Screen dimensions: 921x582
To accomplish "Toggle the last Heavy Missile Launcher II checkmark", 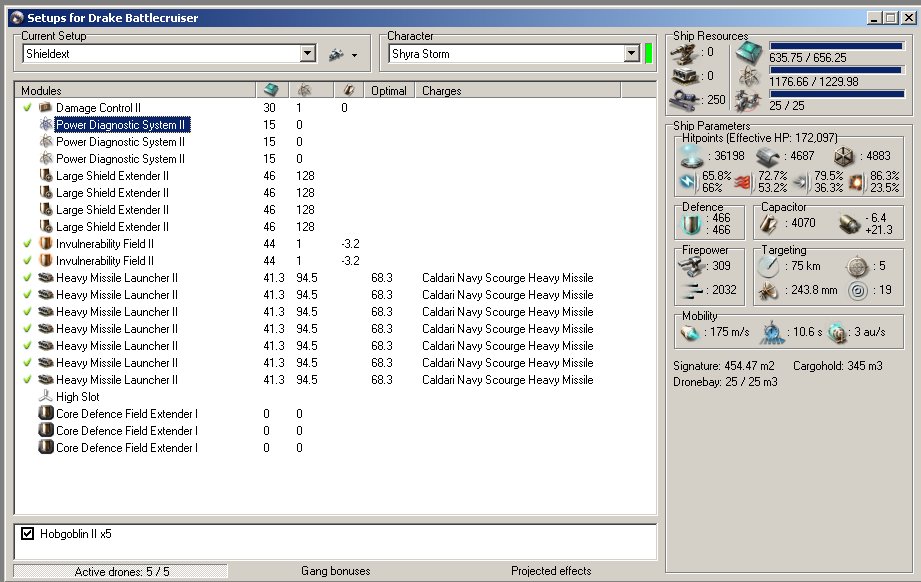I will (x=27, y=379).
